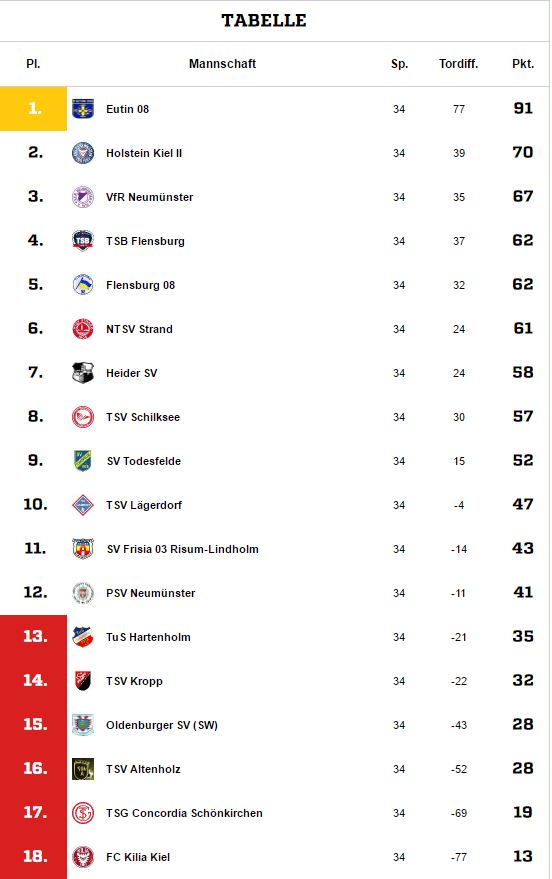552x879 pixels.
Task: Click the TSV Altenholz dark crest
Action: 83,769
